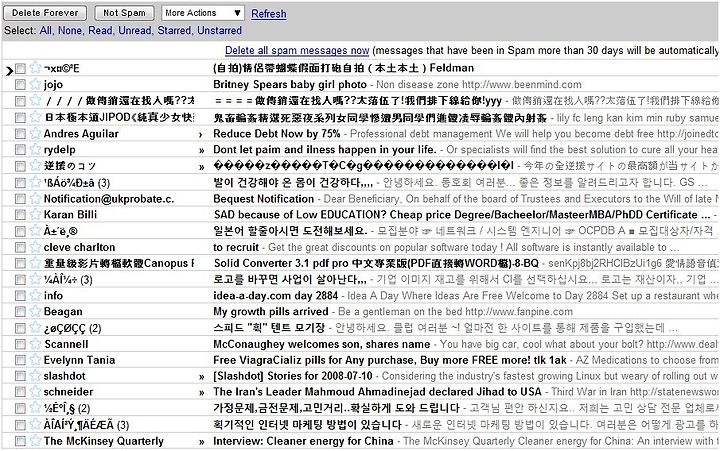Screen dimensions: 720x451
Task: Select All messages link
Action: pyautogui.click(x=45, y=30)
